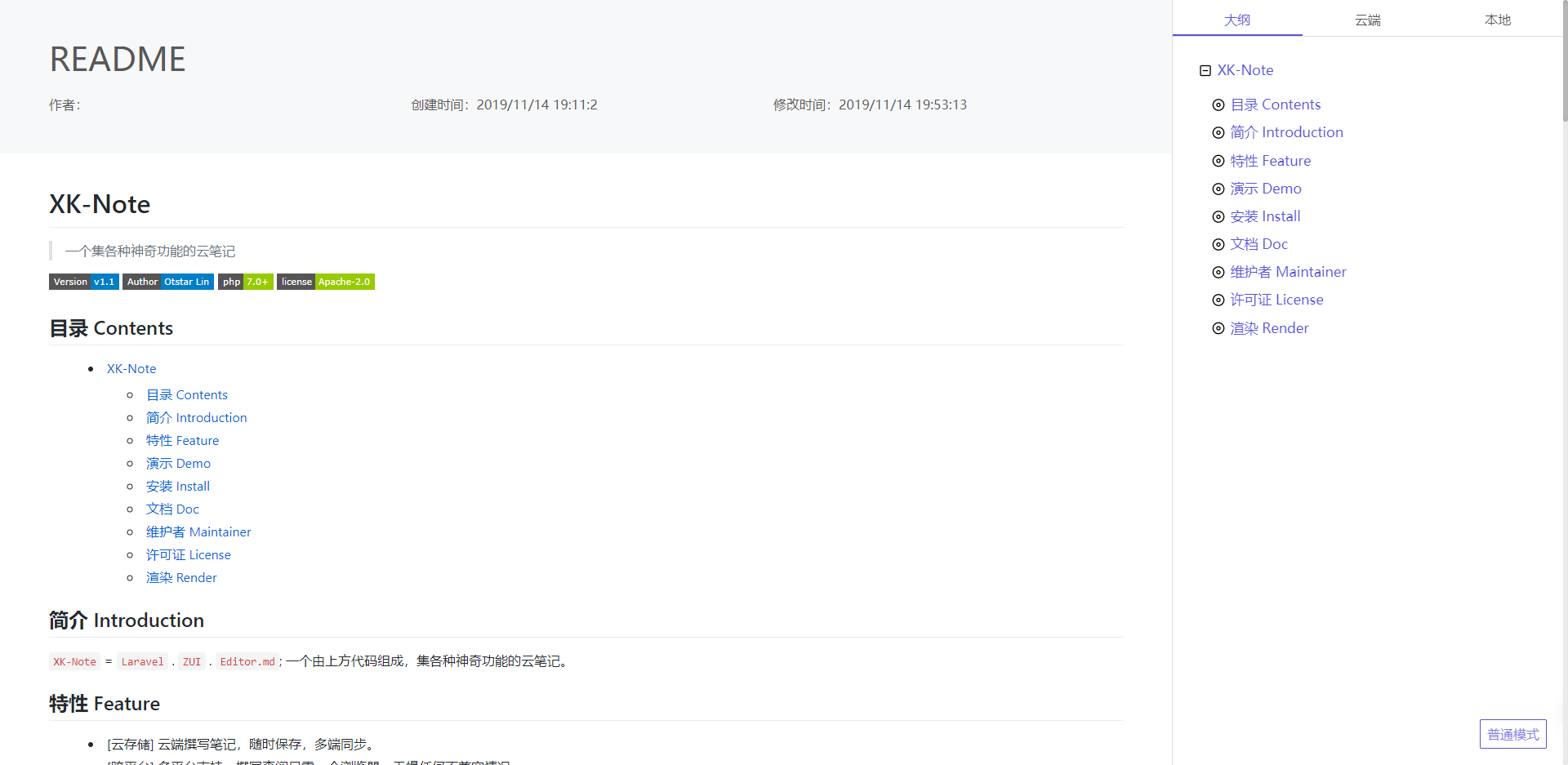Click the circle icon beside 简介 Introduction in outline
This screenshot has width=1568, height=765.
(x=1218, y=133)
